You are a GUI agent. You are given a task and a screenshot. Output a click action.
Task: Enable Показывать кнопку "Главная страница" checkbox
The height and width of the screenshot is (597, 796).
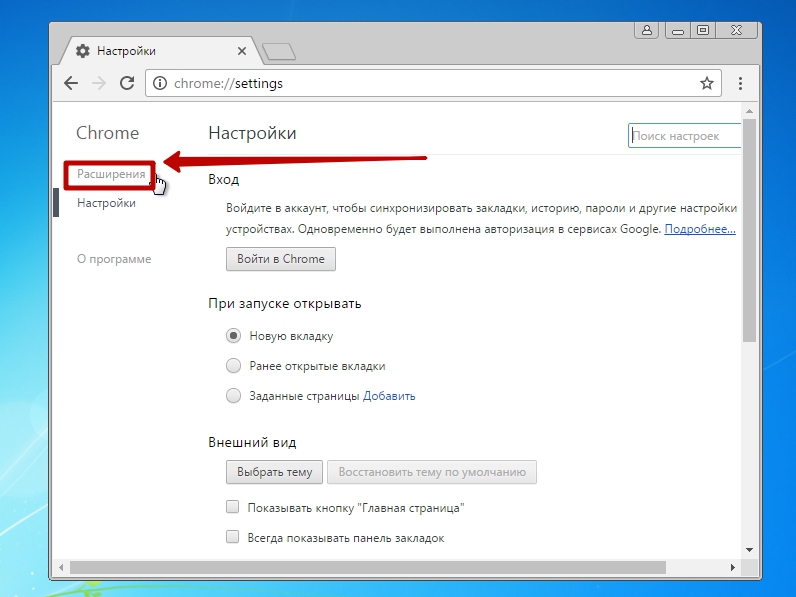point(233,507)
